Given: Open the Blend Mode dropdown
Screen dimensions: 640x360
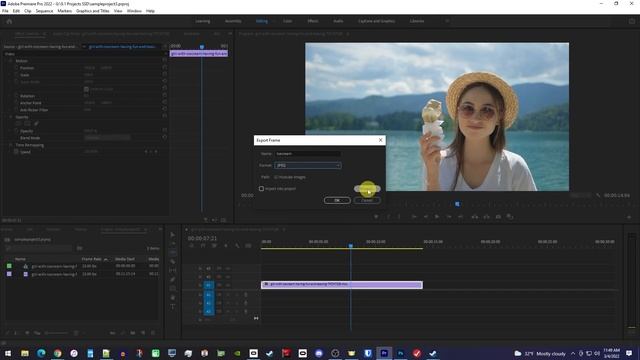Looking at the screenshot, I should click(x=107, y=138).
